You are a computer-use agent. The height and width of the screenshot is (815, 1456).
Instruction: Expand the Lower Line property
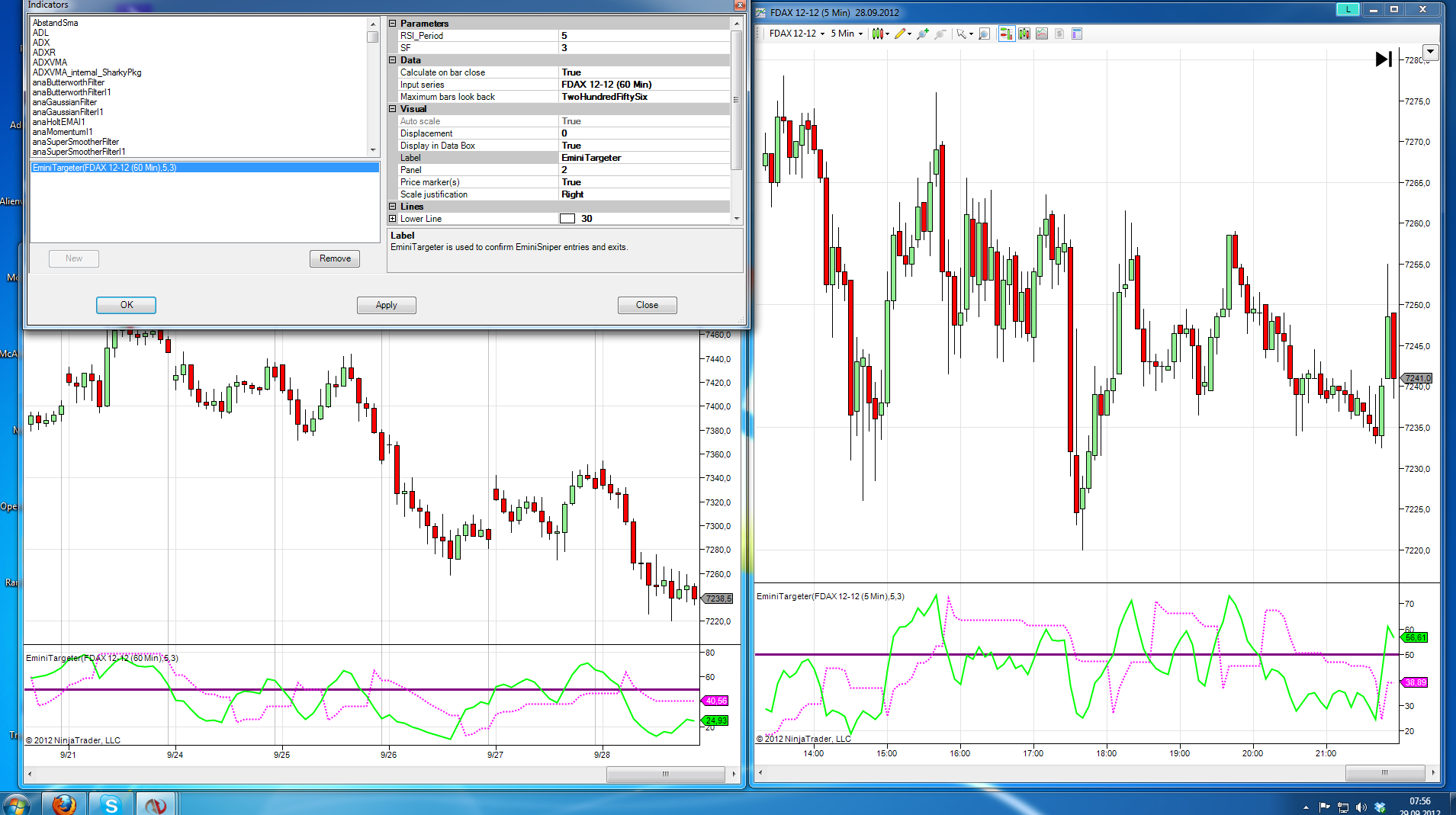pos(393,219)
